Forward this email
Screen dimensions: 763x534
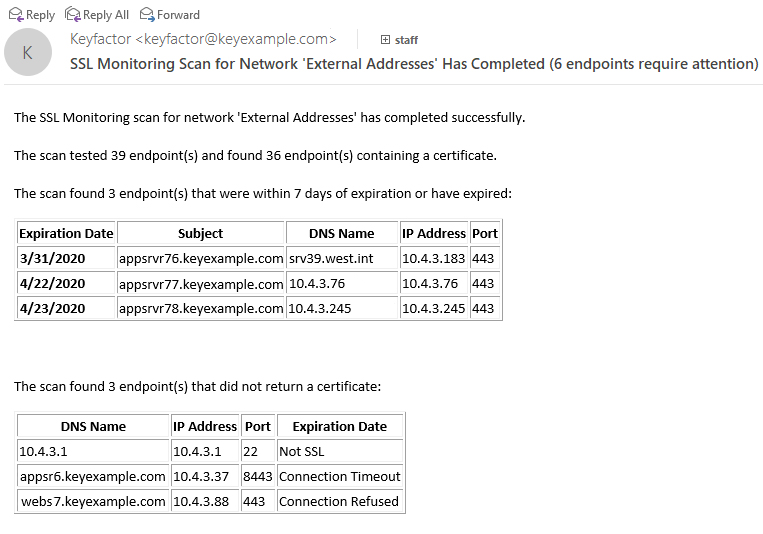point(170,15)
